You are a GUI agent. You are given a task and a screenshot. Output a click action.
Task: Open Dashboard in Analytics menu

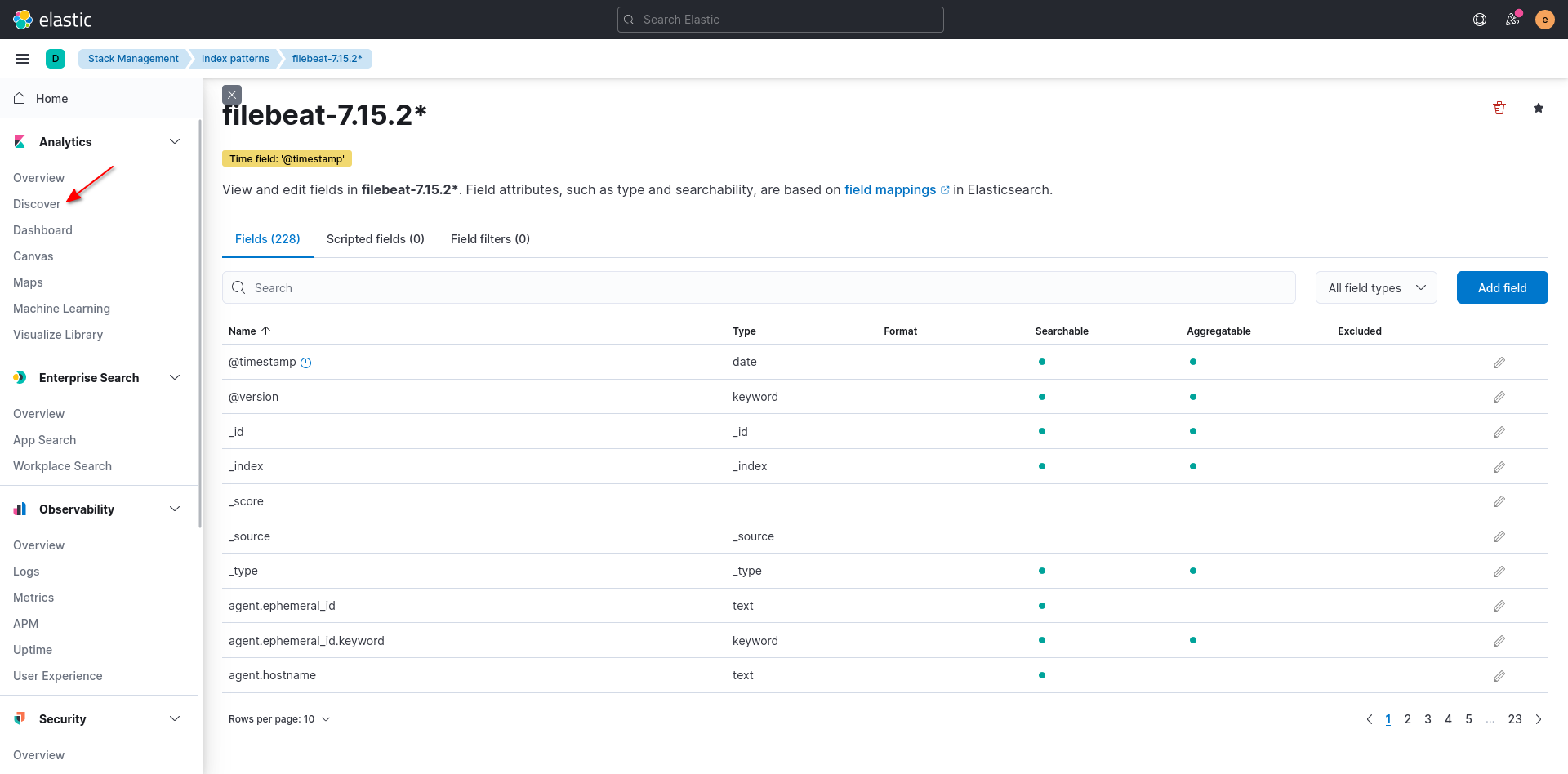tap(42, 230)
